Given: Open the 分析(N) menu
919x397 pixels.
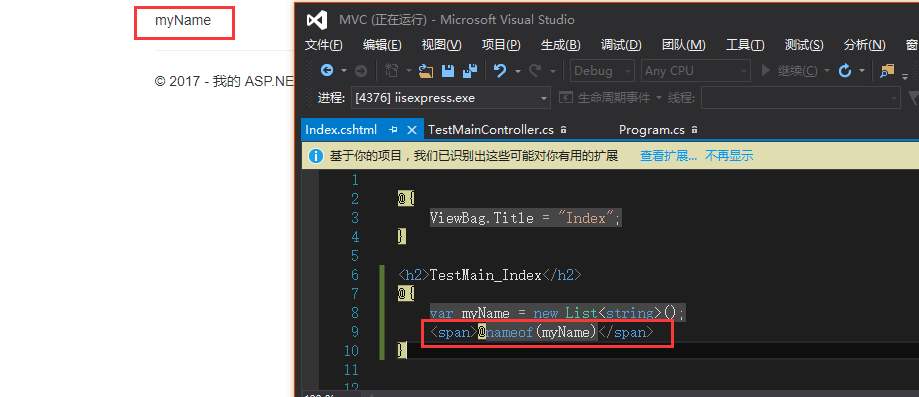Looking at the screenshot, I should click(x=864, y=45).
